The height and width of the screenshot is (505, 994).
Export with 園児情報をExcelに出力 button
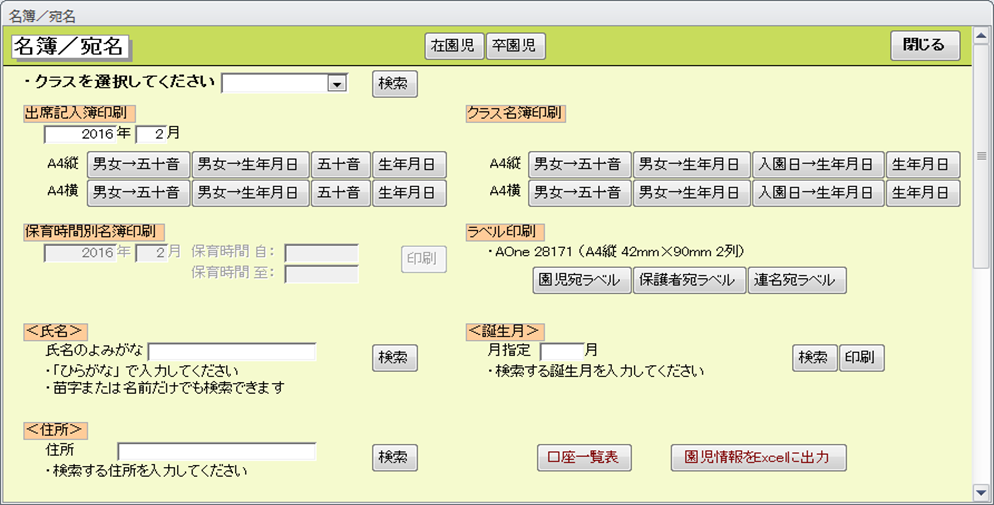point(759,458)
